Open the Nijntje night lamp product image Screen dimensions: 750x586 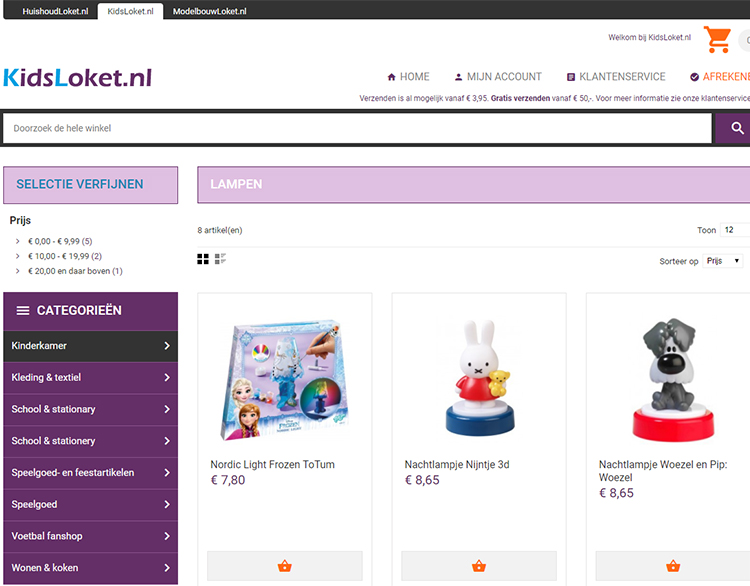479,378
